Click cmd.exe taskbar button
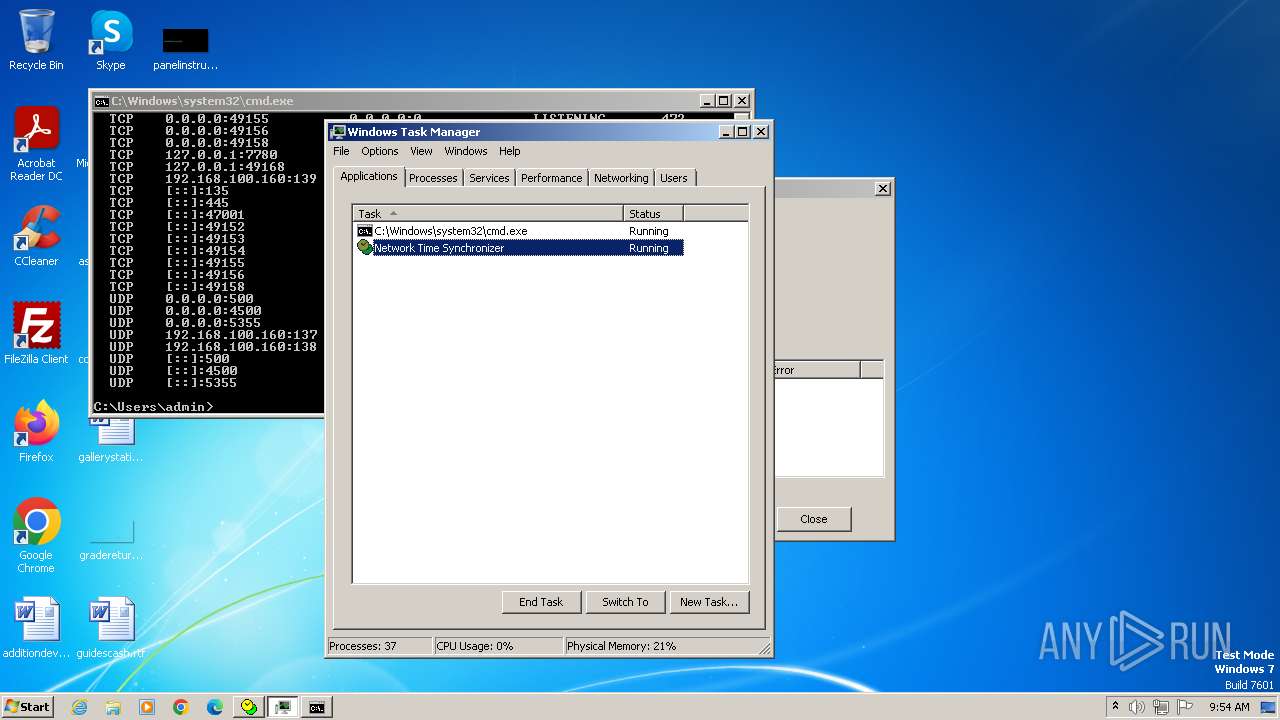Screen dimensions: 1280x720 (317, 707)
